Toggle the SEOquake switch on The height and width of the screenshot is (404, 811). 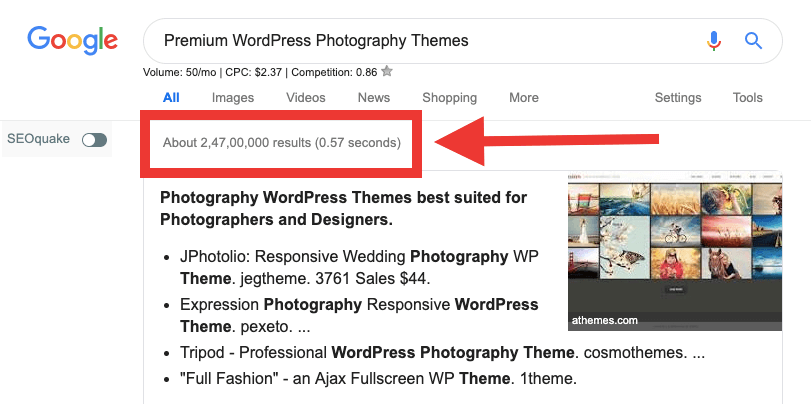point(94,140)
